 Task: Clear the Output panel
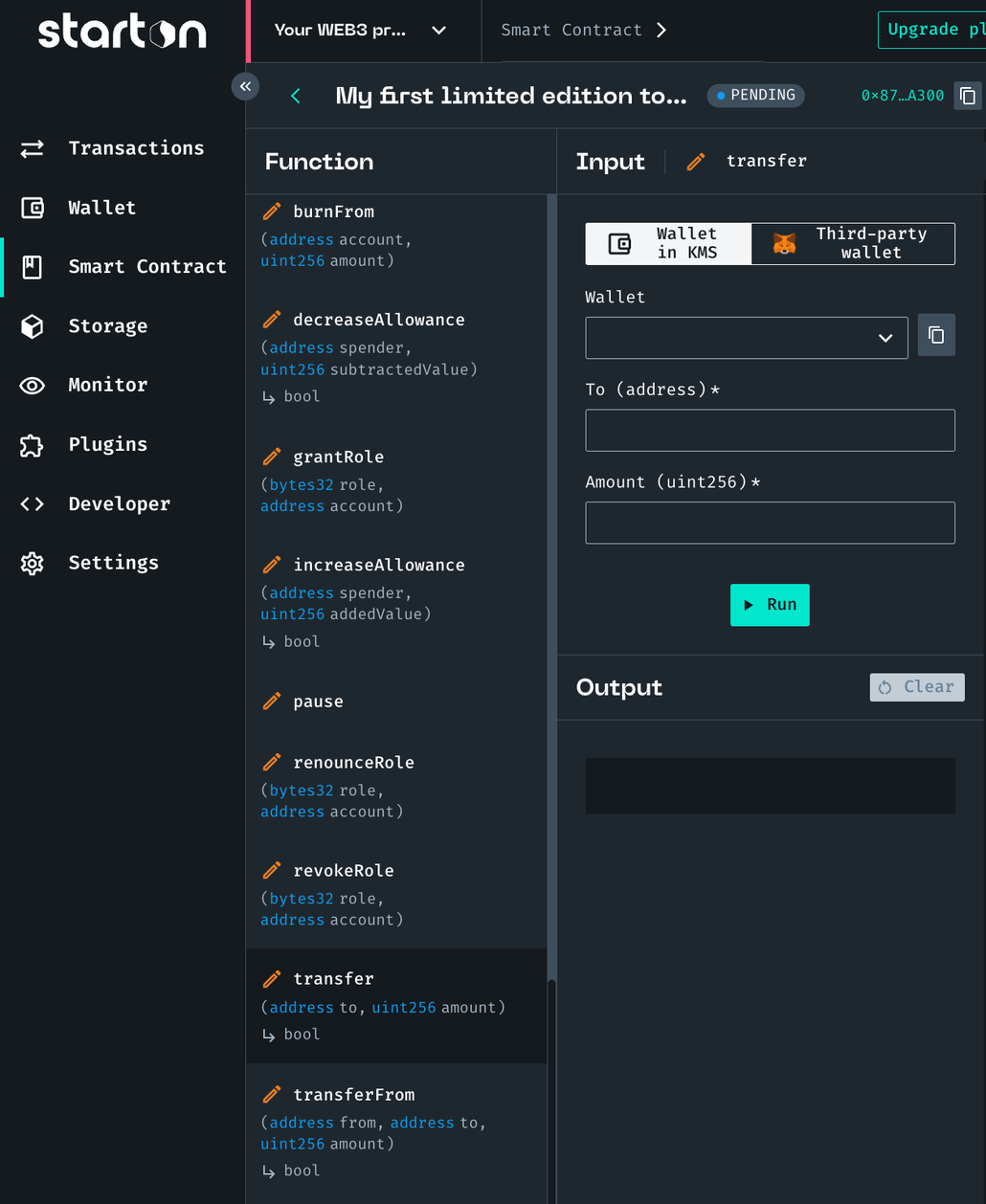click(916, 687)
